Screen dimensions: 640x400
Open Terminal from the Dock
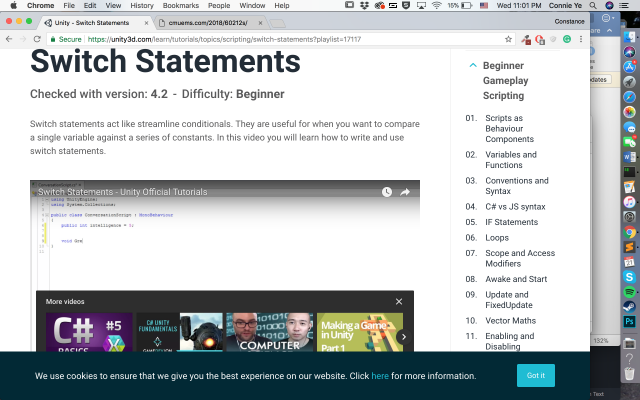[x=629, y=172]
